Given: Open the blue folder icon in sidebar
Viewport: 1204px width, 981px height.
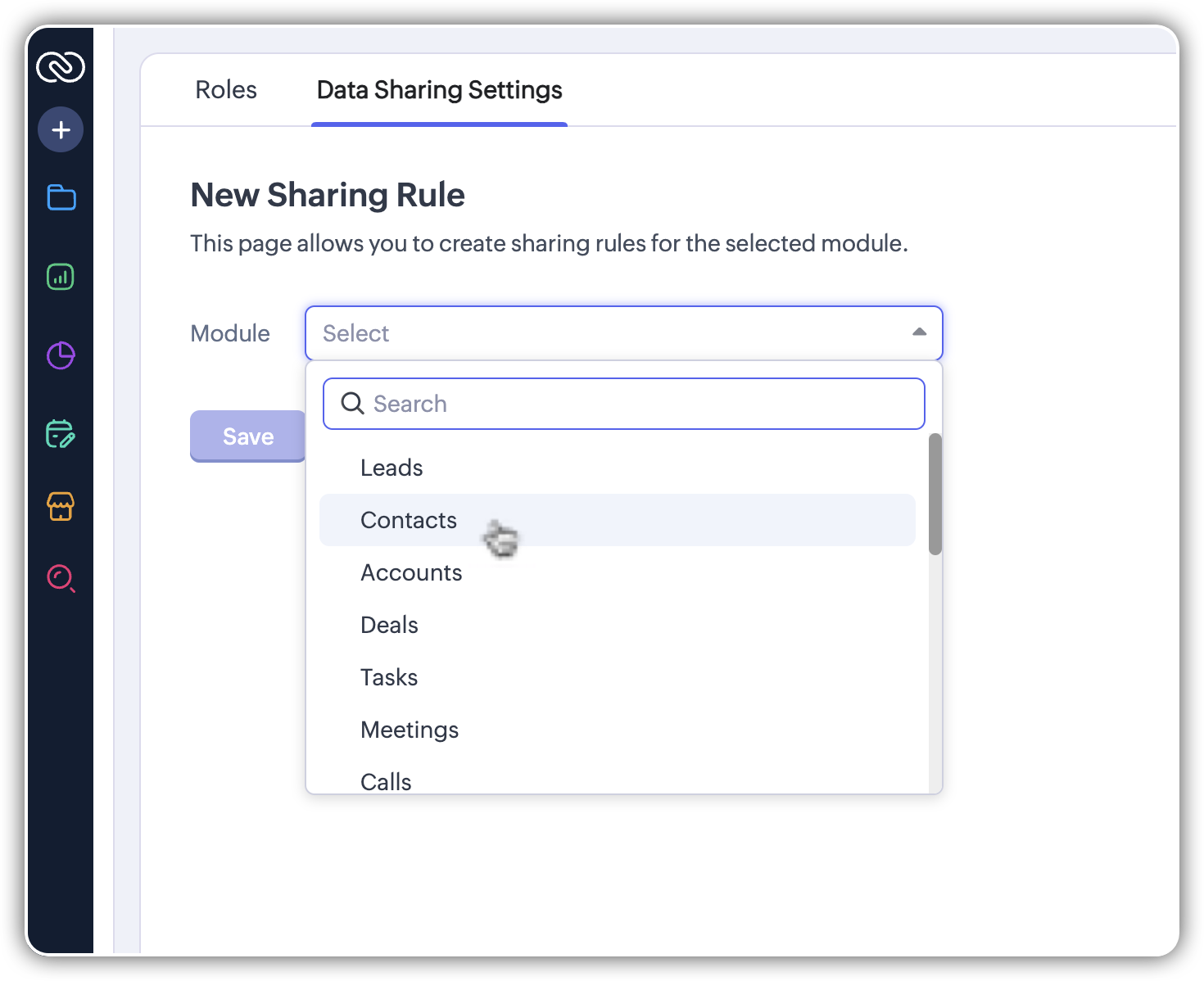Looking at the screenshot, I should pos(61,197).
